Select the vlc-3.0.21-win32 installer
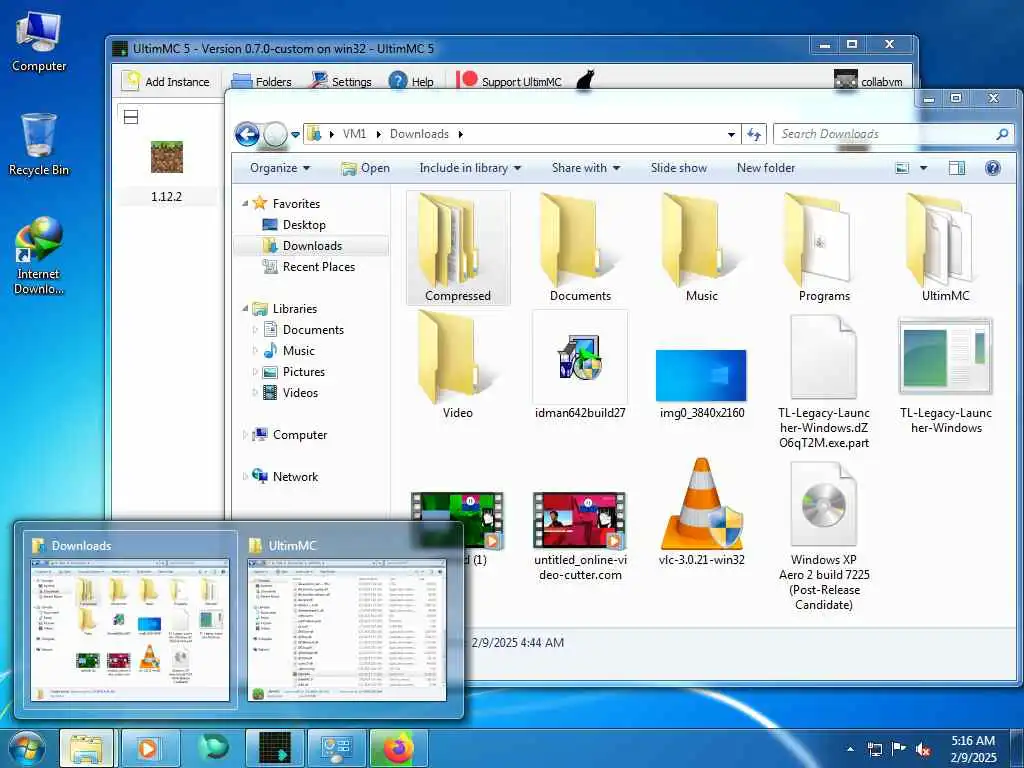Screen dimensions: 1024x768 pos(702,511)
